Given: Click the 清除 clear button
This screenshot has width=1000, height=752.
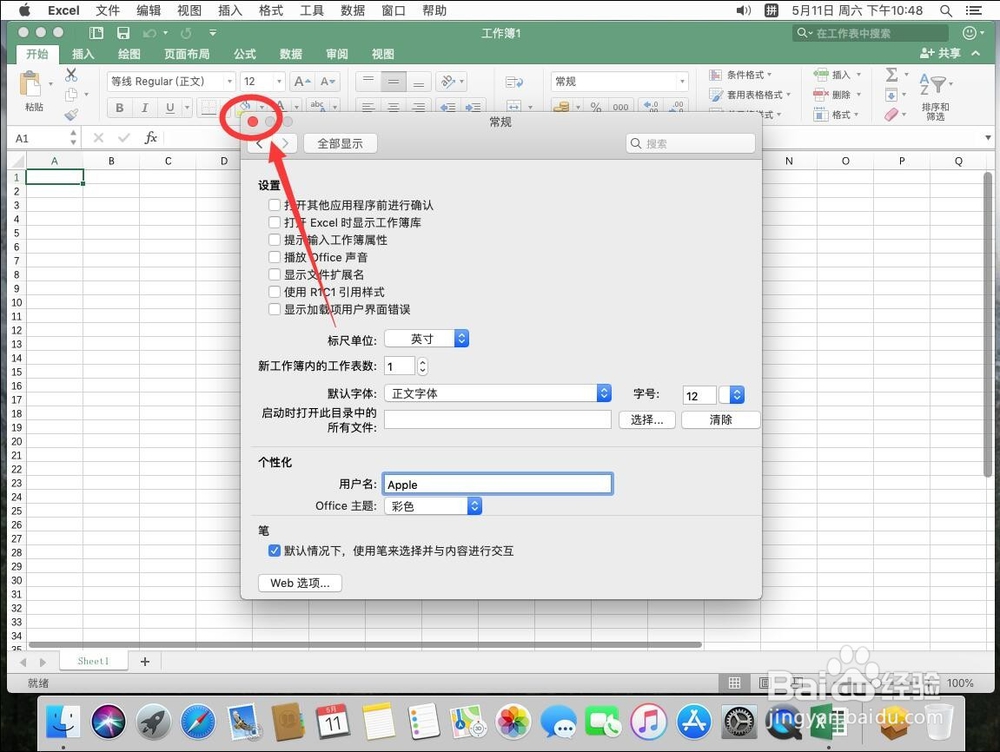Looking at the screenshot, I should click(x=721, y=420).
